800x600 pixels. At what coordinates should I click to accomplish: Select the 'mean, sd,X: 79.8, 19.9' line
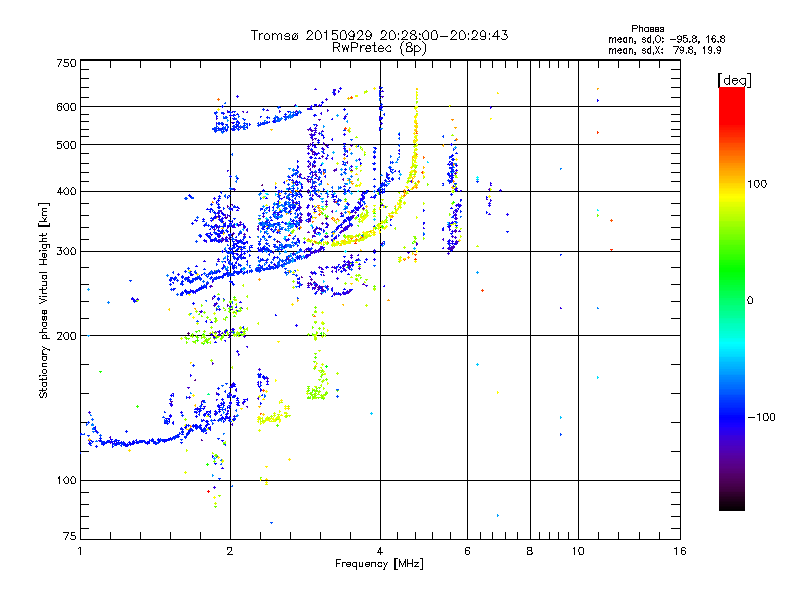pos(664,51)
